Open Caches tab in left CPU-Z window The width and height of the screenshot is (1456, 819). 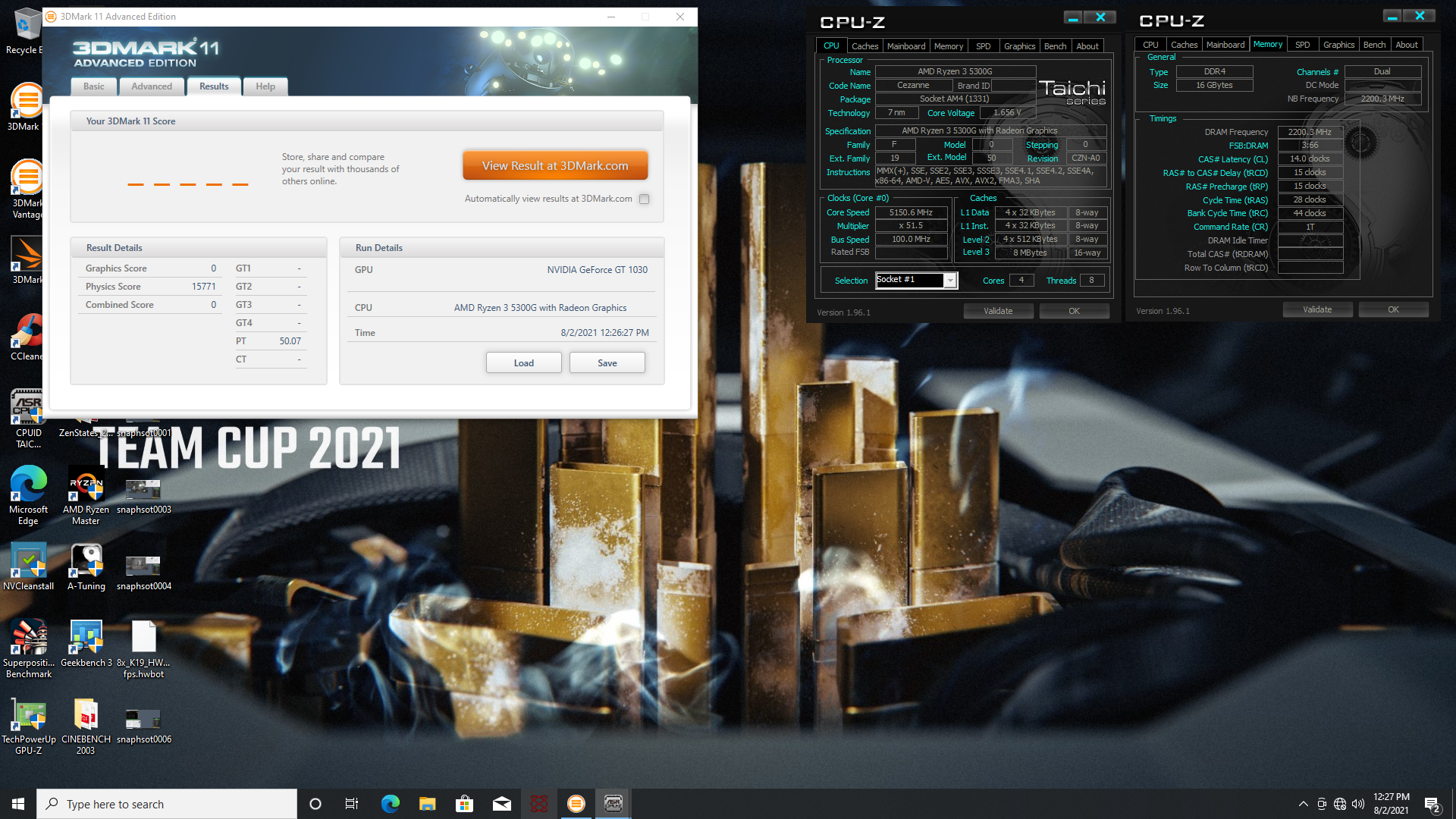(864, 46)
